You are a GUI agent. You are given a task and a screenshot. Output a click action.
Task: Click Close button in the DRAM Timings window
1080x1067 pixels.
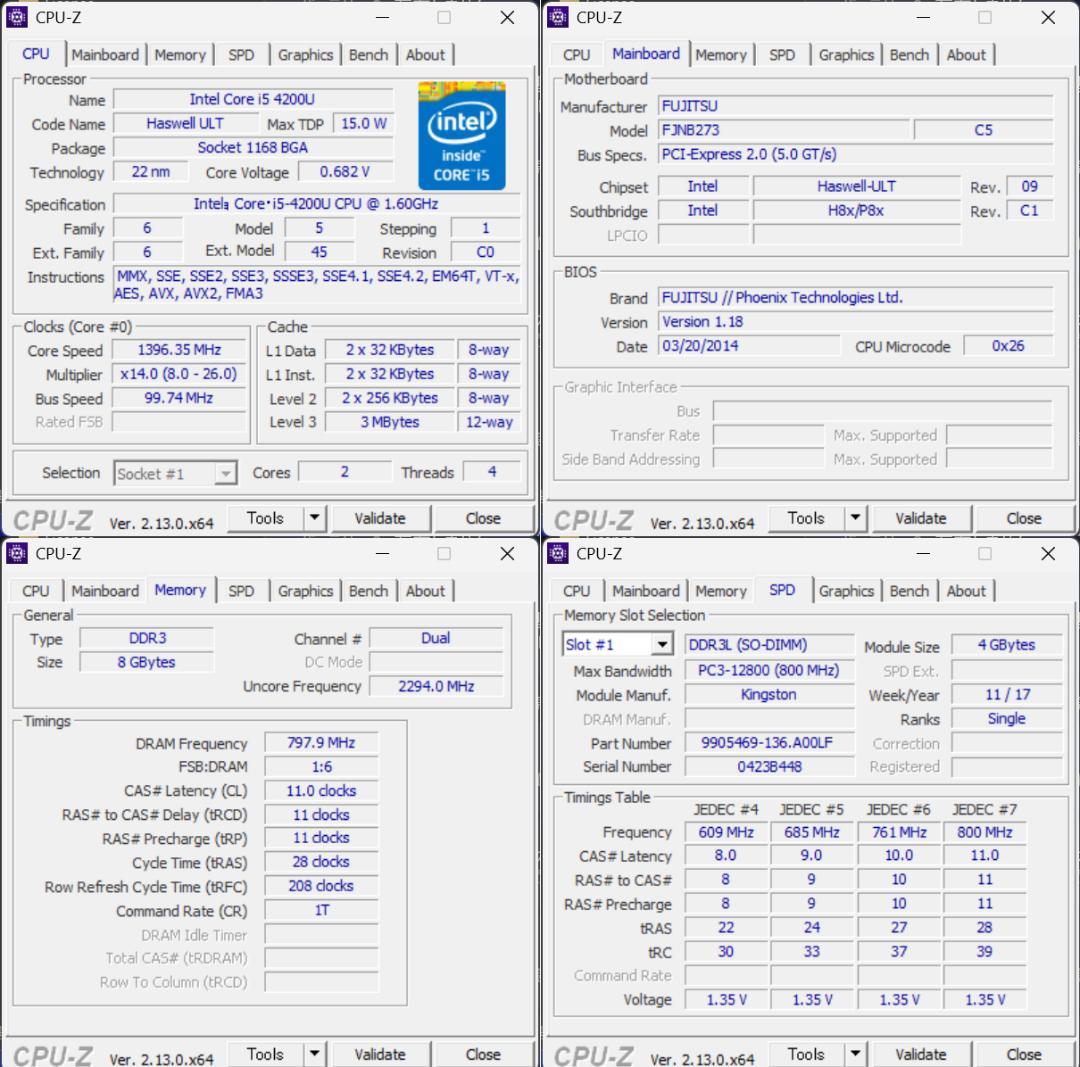click(x=483, y=1055)
